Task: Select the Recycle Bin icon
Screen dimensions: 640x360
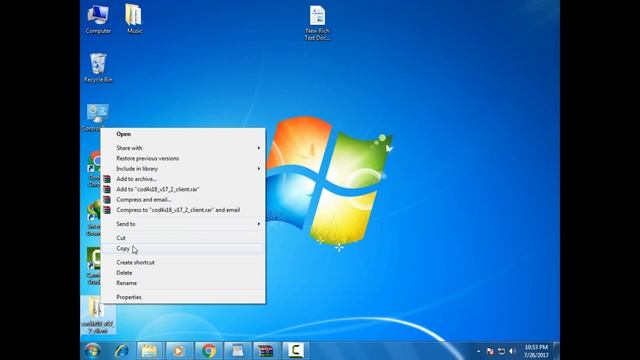Action: click(x=98, y=68)
